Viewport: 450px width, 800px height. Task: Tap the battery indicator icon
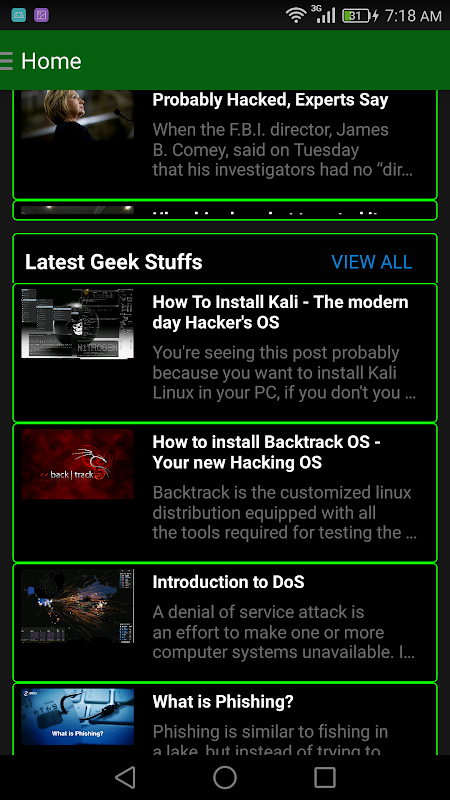[356, 16]
